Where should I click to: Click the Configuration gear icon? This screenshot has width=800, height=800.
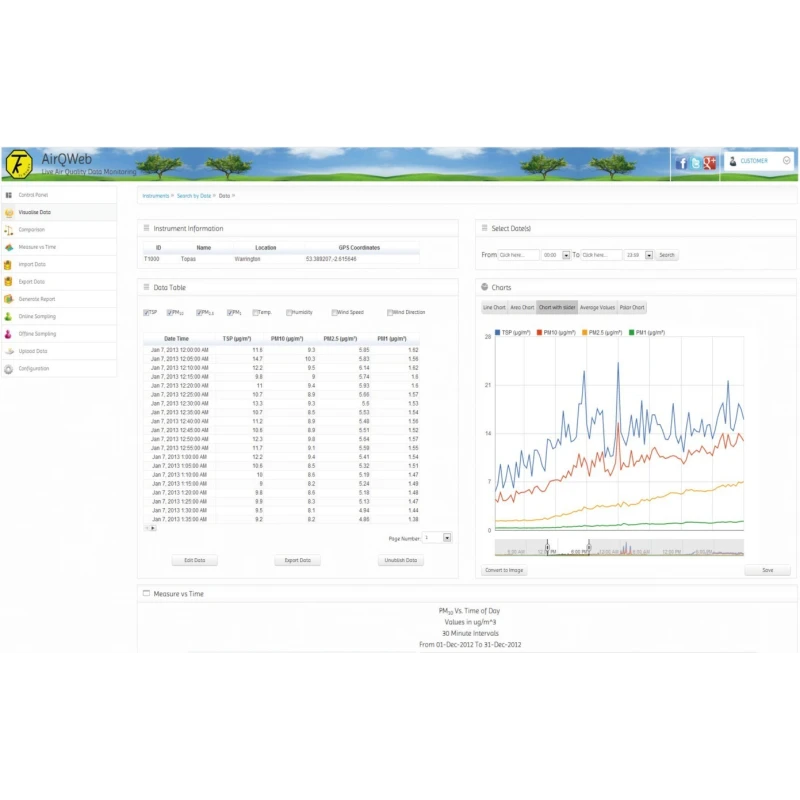coord(10,368)
